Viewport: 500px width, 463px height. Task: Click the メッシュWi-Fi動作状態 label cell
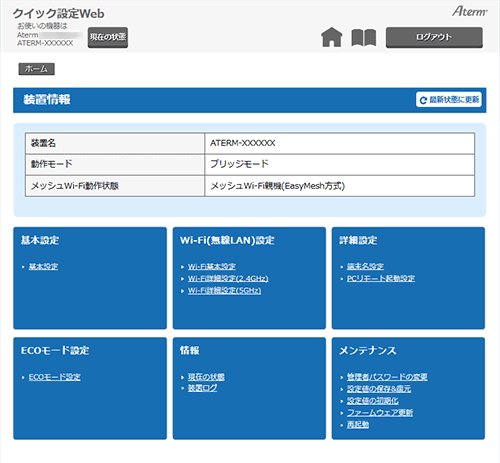pos(115,186)
